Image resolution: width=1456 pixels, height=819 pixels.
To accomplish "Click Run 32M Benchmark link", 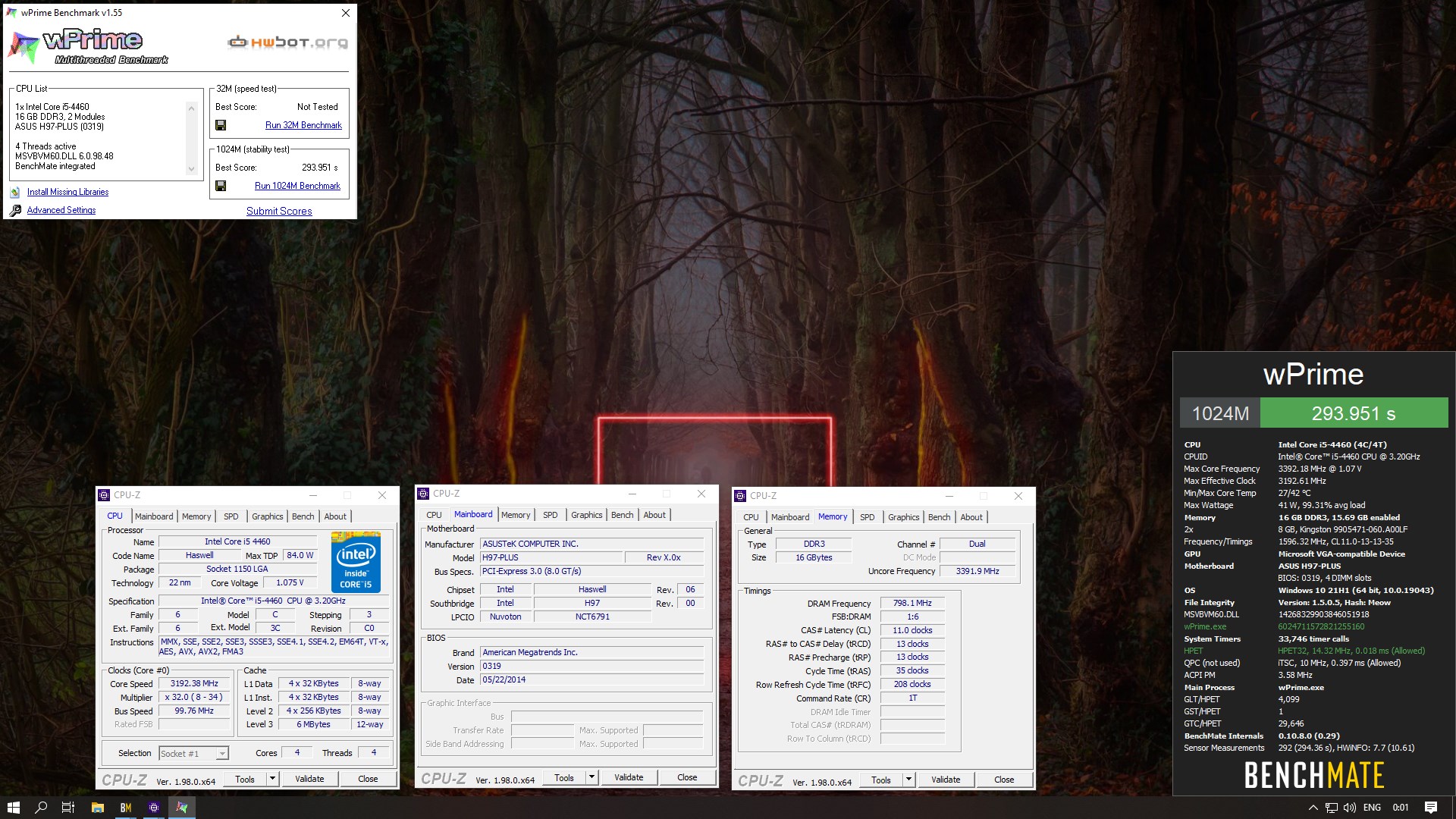I will point(303,125).
